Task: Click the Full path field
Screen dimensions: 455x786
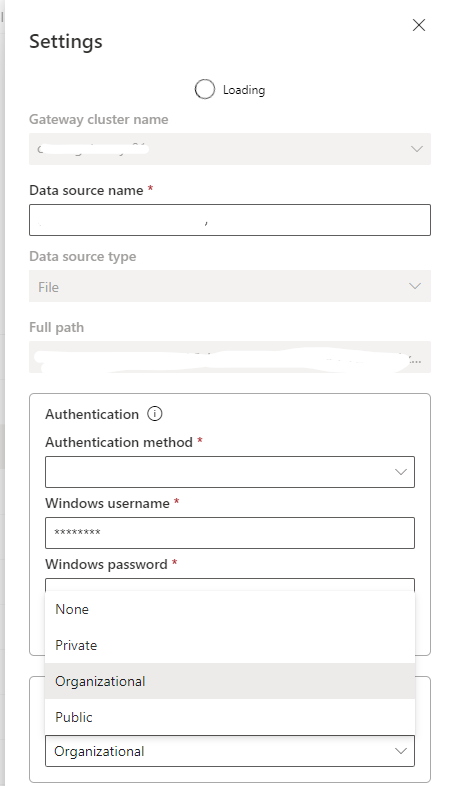Action: click(230, 357)
